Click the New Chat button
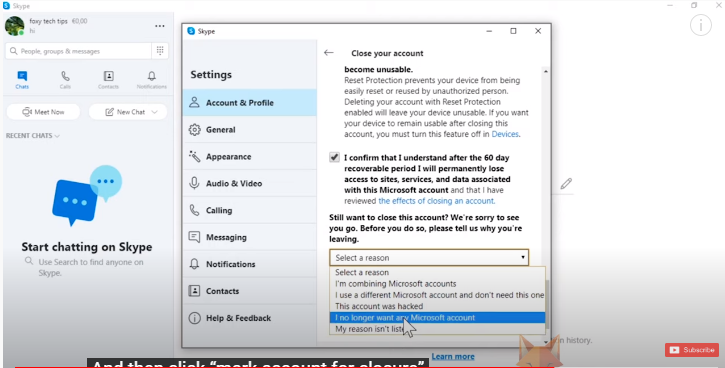 [x=128, y=112]
